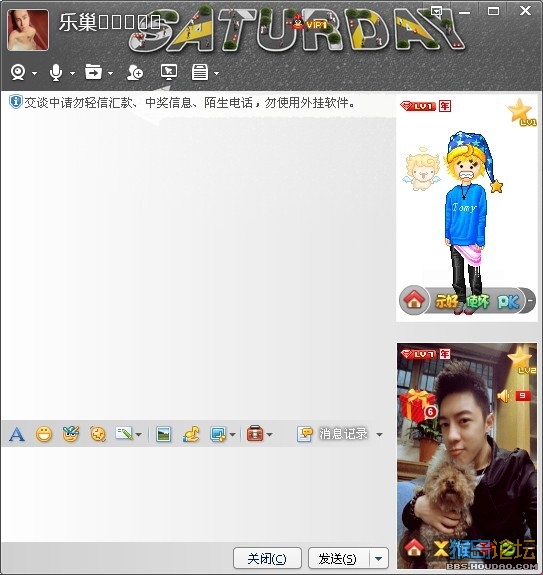Open home icon on the cartoon avatar bar
This screenshot has height=575, width=543.
coord(414,300)
